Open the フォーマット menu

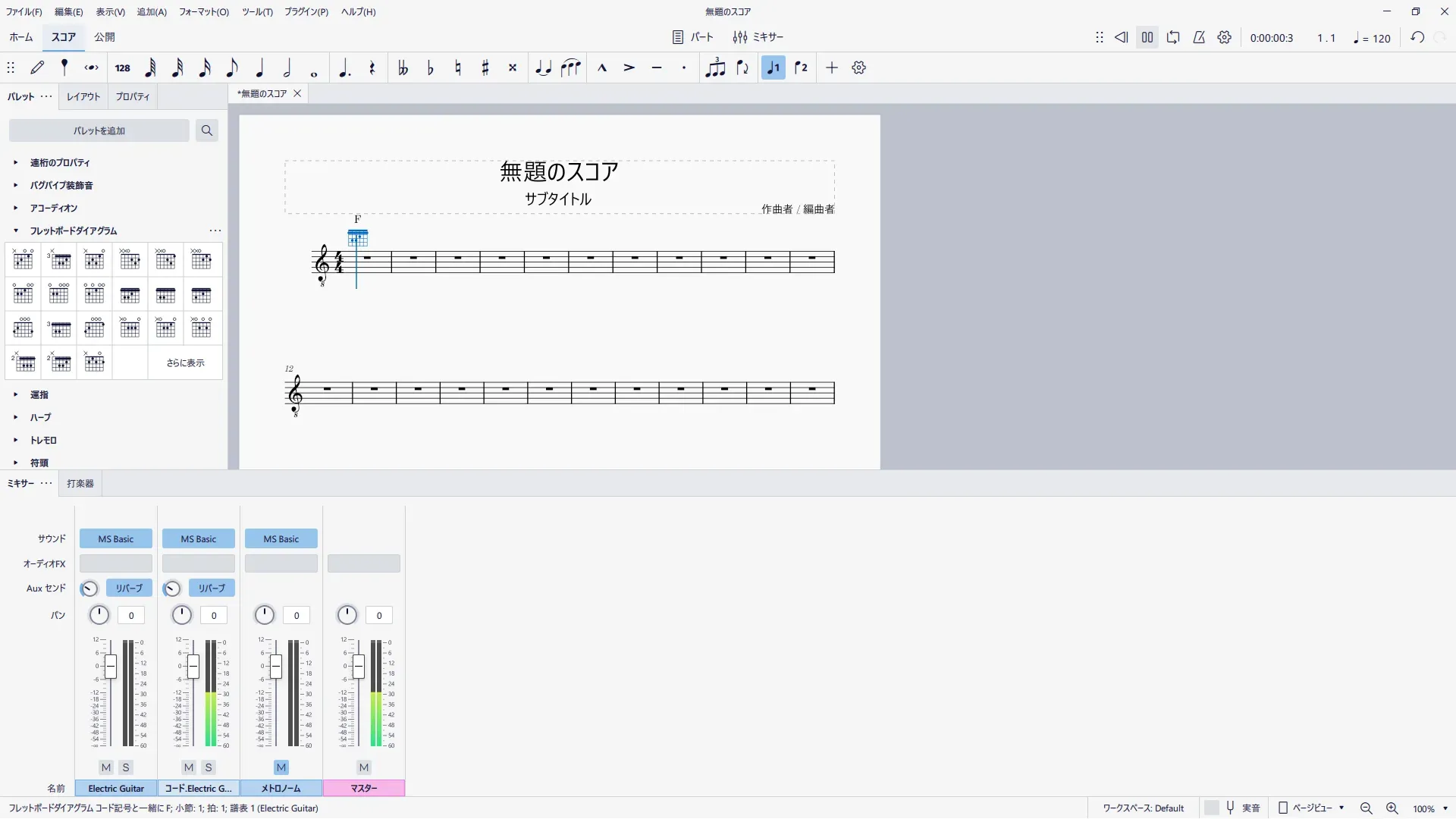(x=203, y=12)
